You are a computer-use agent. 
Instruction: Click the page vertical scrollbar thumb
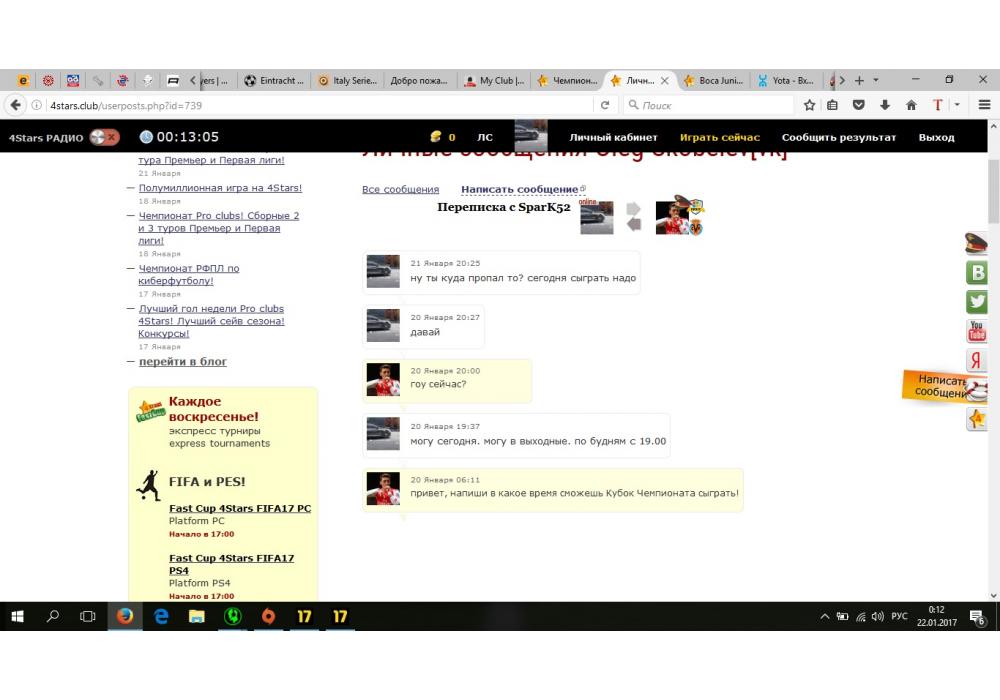[x=993, y=190]
